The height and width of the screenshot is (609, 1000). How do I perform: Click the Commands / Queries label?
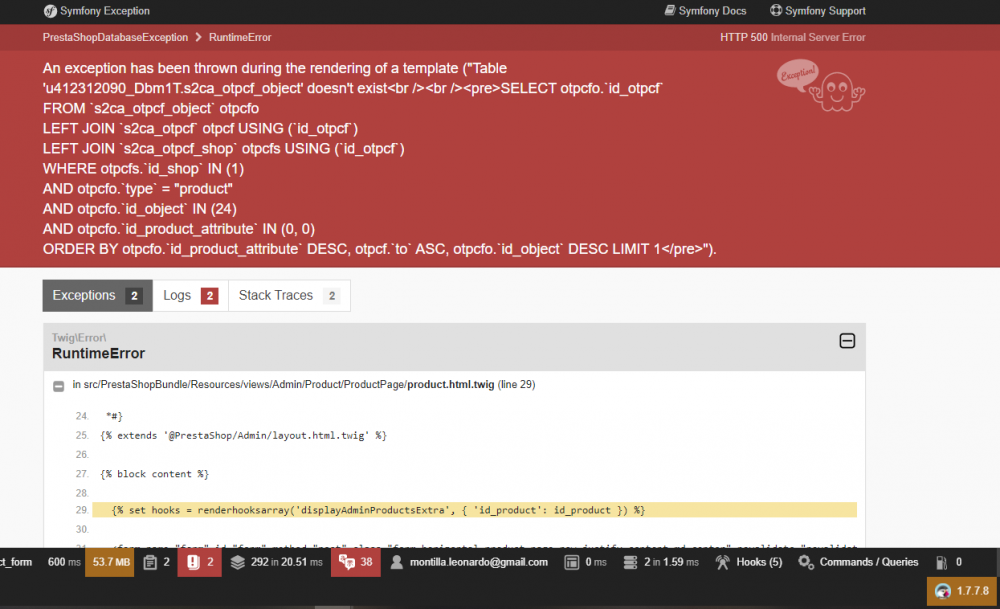point(869,562)
